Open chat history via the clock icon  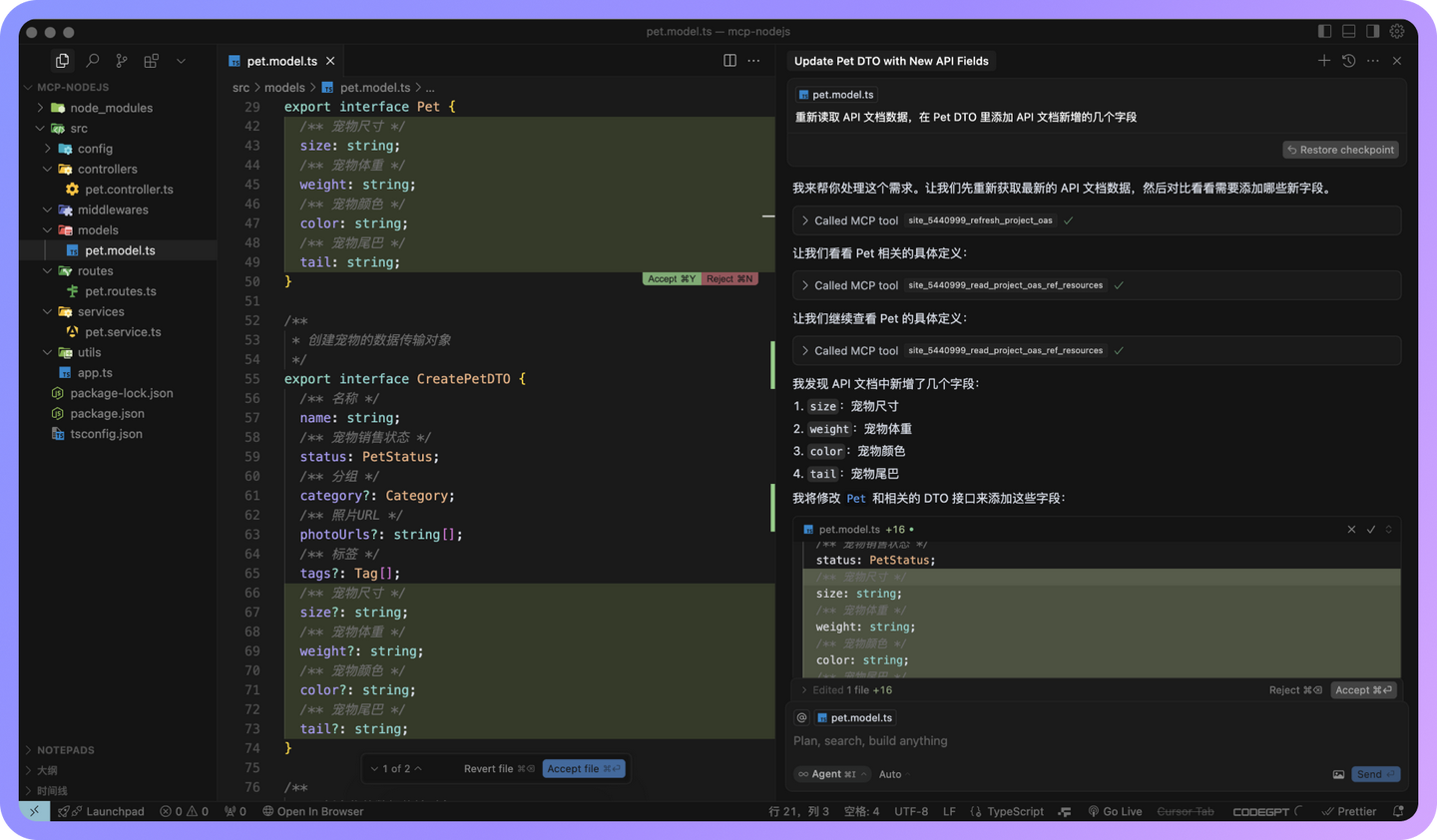pyautogui.click(x=1349, y=60)
